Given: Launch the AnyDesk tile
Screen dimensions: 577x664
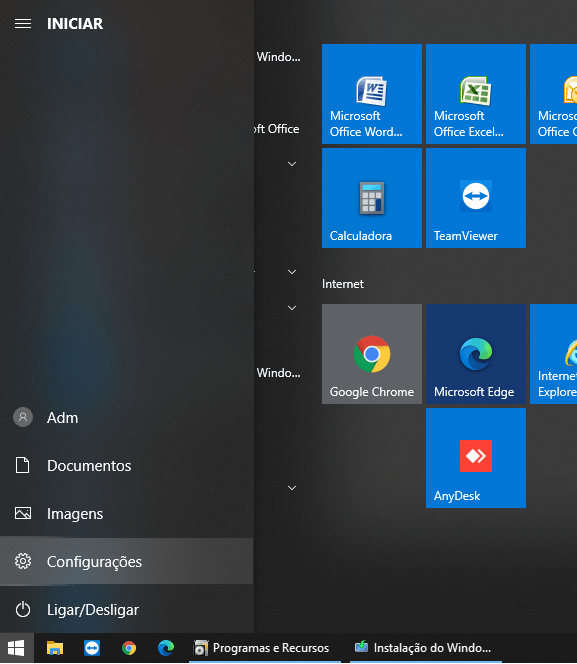Looking at the screenshot, I should (x=476, y=458).
